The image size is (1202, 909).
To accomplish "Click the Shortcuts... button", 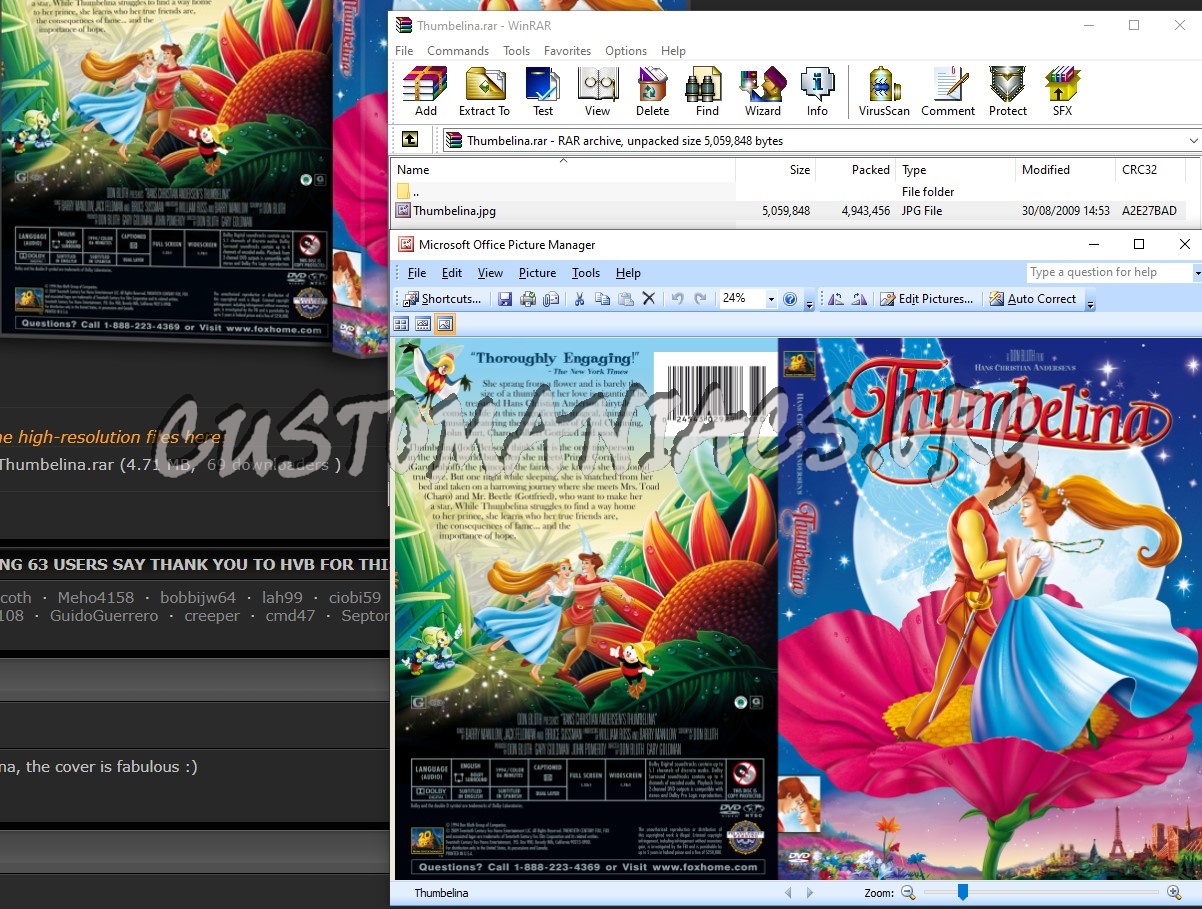I will coord(443,299).
